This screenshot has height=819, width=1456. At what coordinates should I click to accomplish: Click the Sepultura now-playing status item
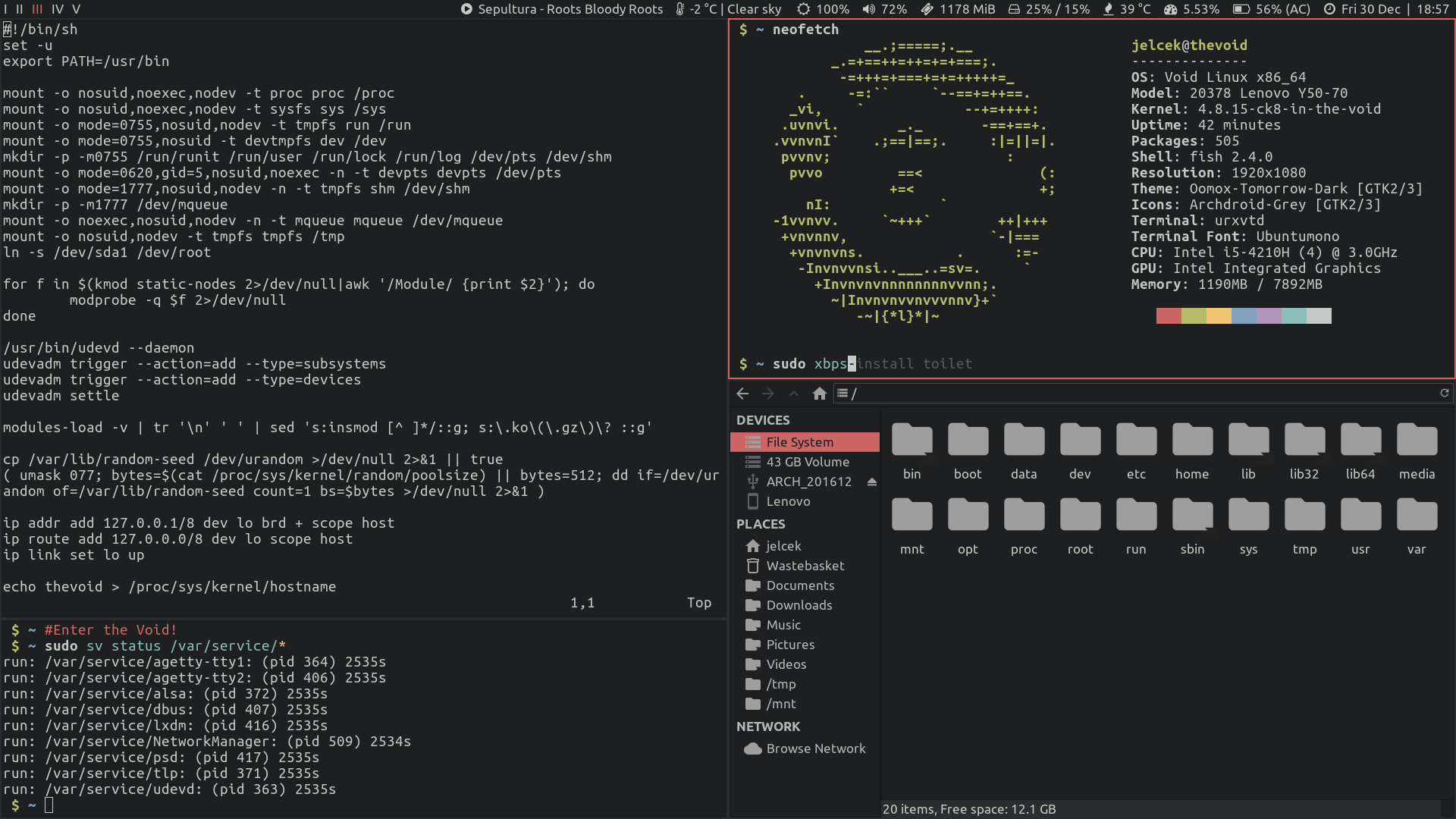(x=562, y=9)
